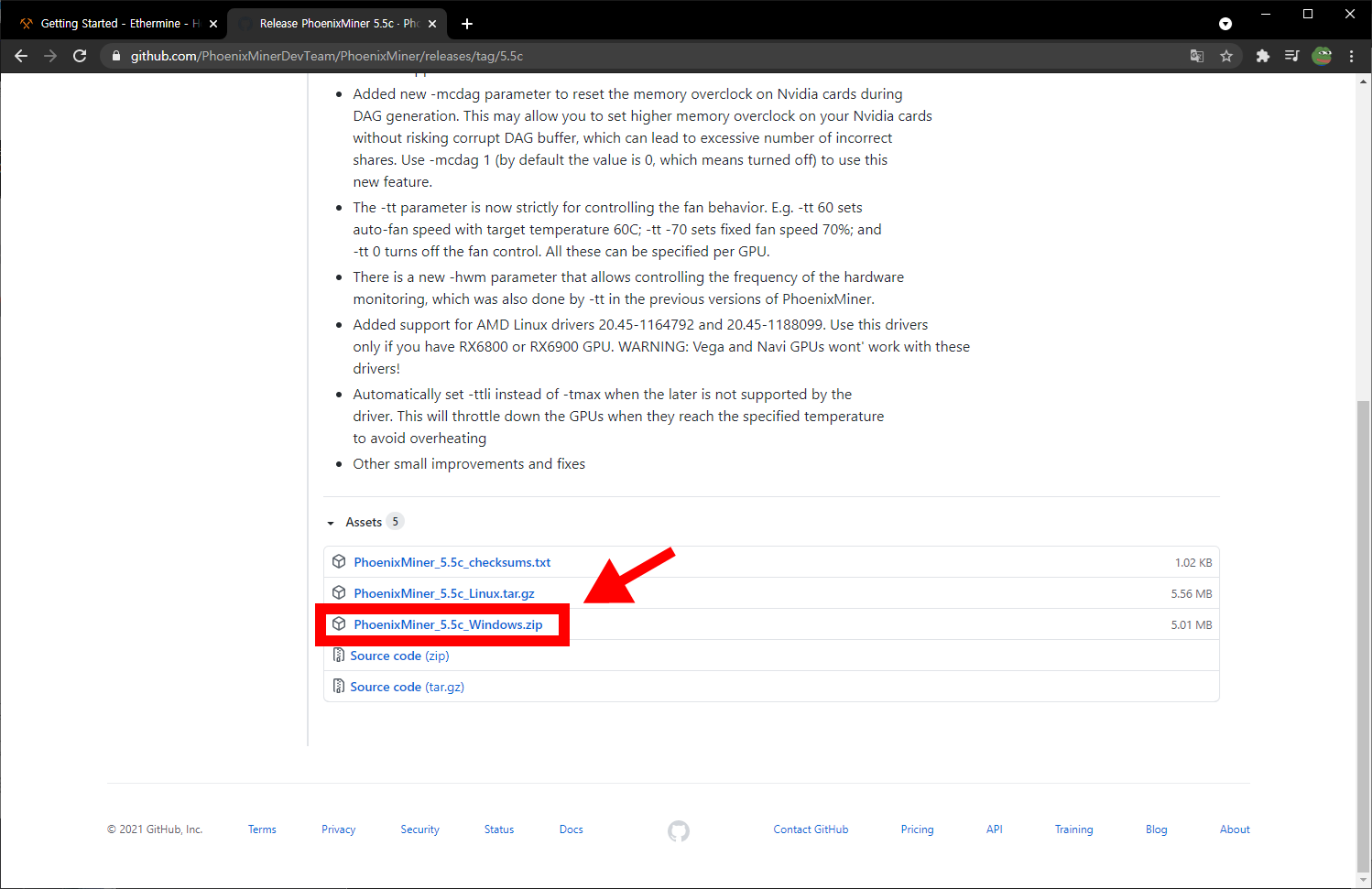This screenshot has width=1372, height=889.
Task: Bookmark this page with the star icon
Action: 1226,56
